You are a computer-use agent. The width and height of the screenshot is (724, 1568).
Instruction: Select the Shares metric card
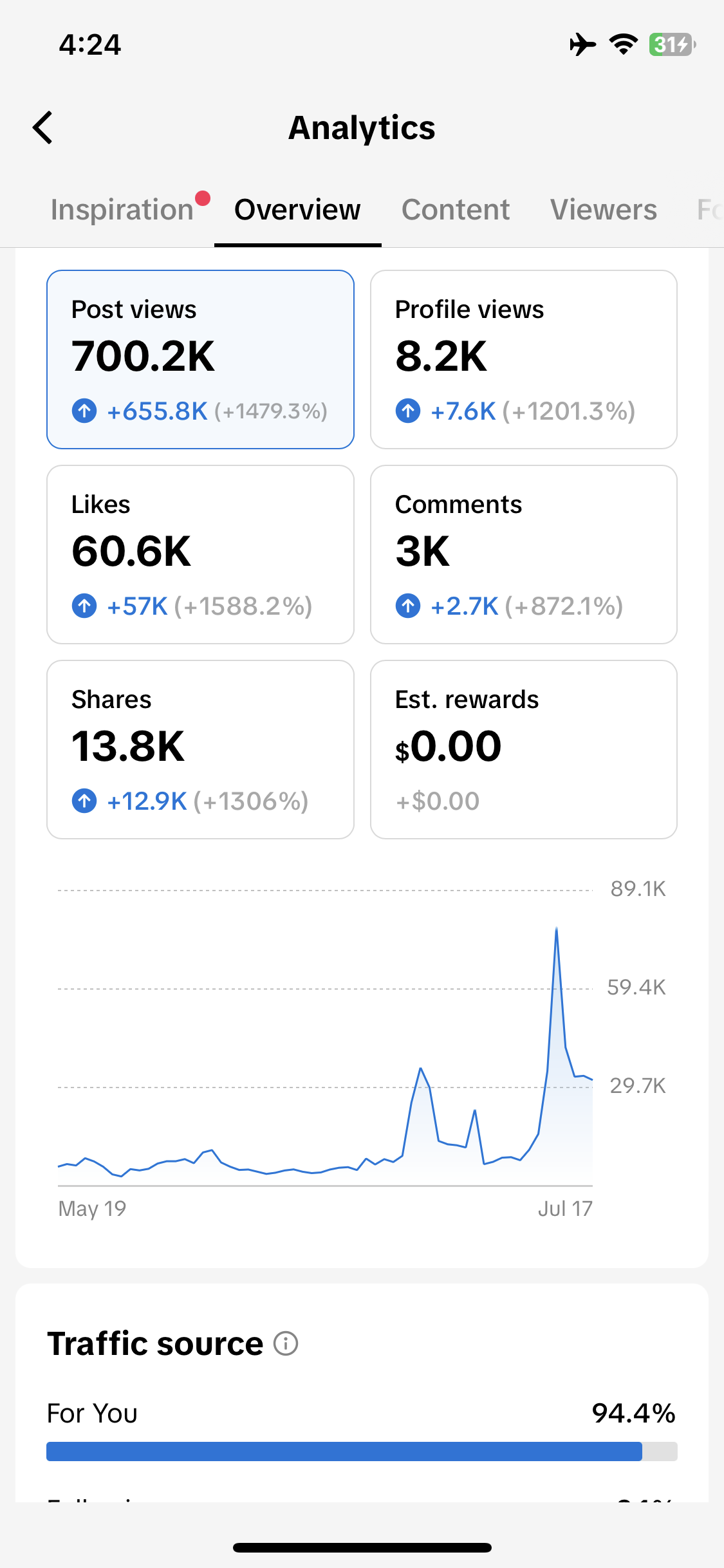point(200,749)
